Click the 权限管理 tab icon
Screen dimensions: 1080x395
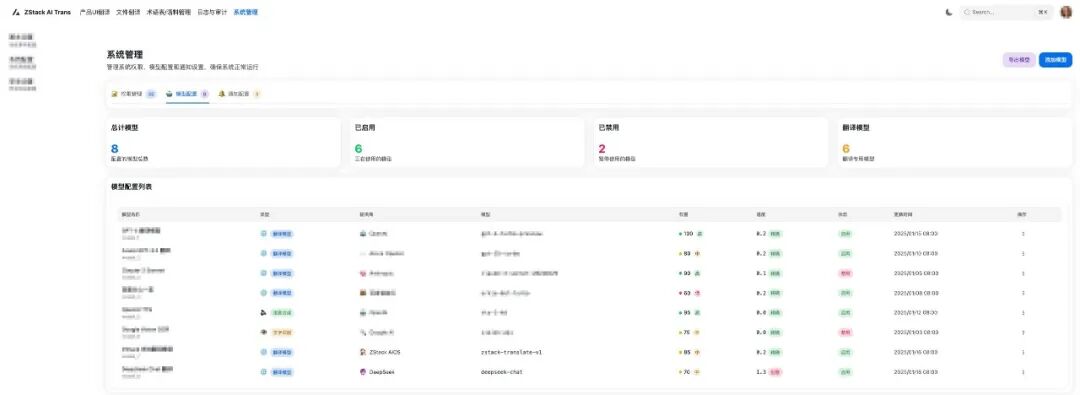(x=115, y=93)
